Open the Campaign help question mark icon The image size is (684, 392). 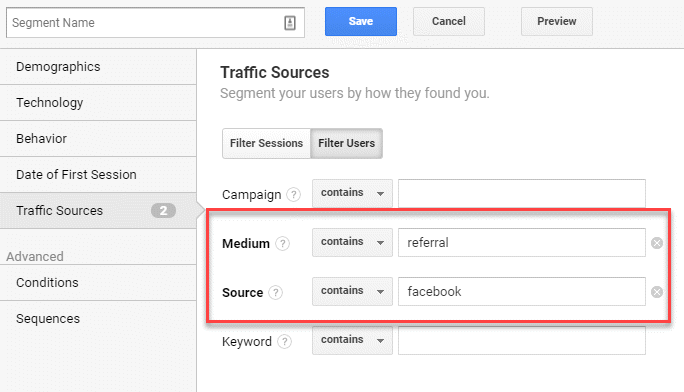click(x=294, y=194)
